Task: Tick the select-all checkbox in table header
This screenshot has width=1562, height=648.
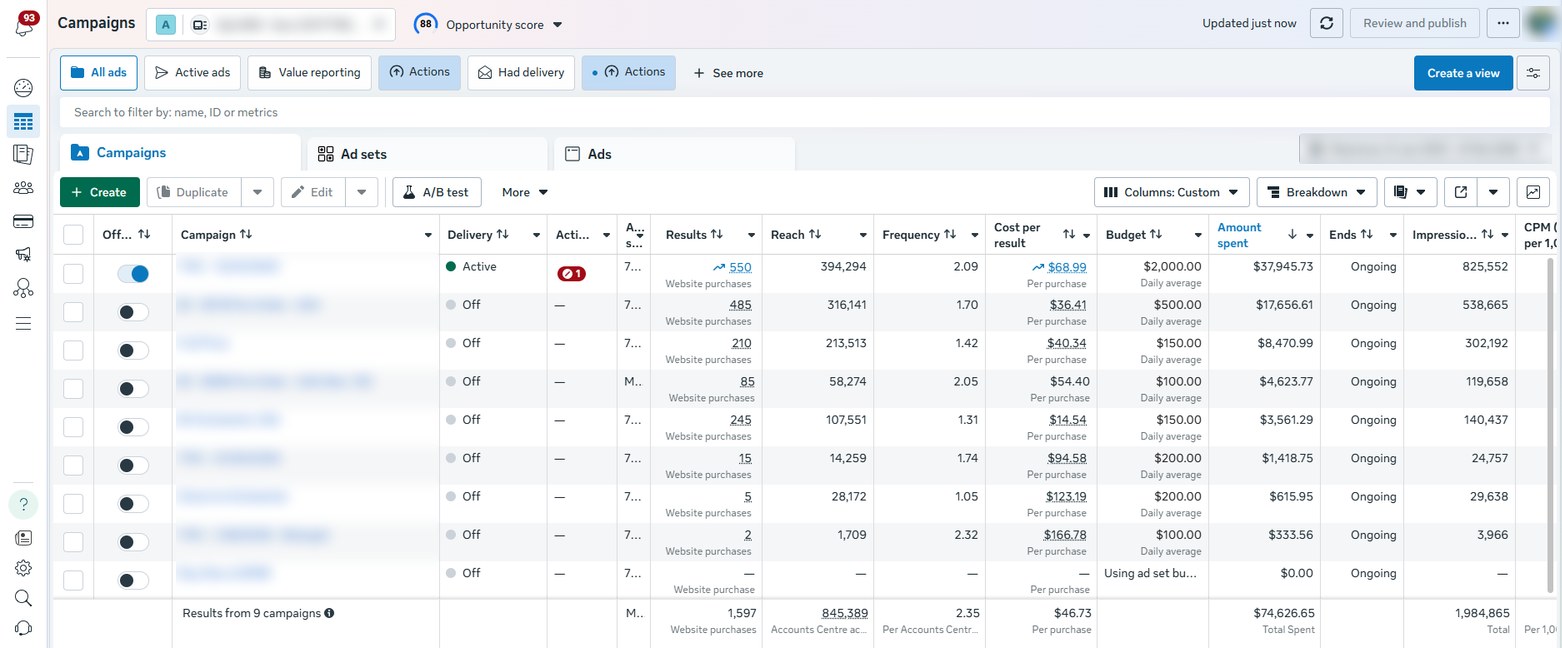Action: (73, 235)
